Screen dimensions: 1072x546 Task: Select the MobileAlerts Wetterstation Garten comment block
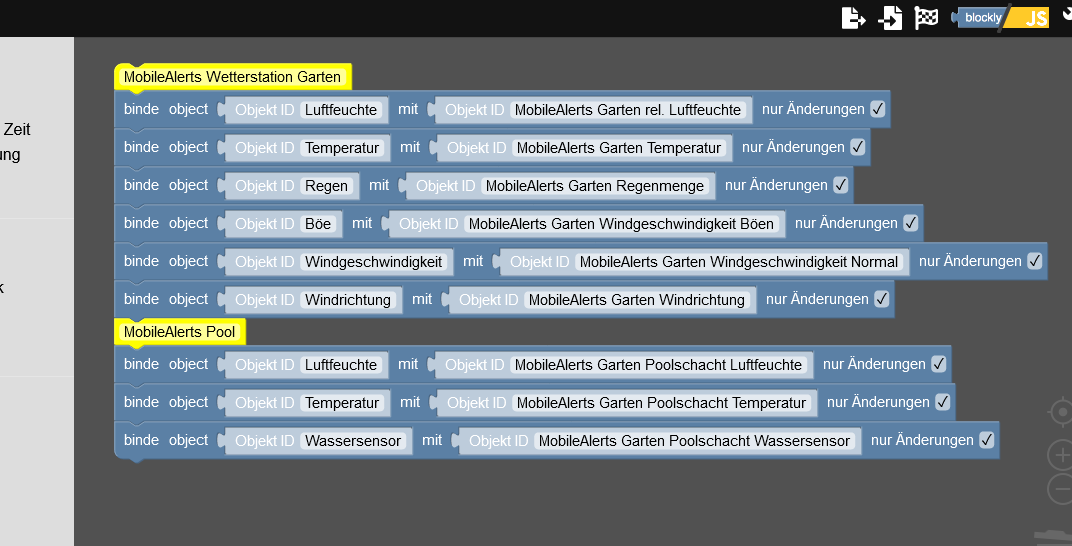pyautogui.click(x=232, y=77)
